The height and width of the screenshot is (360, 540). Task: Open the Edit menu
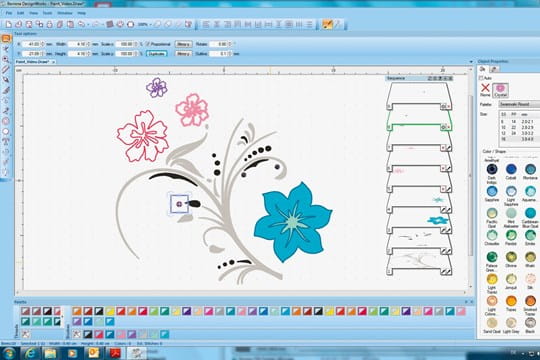[21, 13]
